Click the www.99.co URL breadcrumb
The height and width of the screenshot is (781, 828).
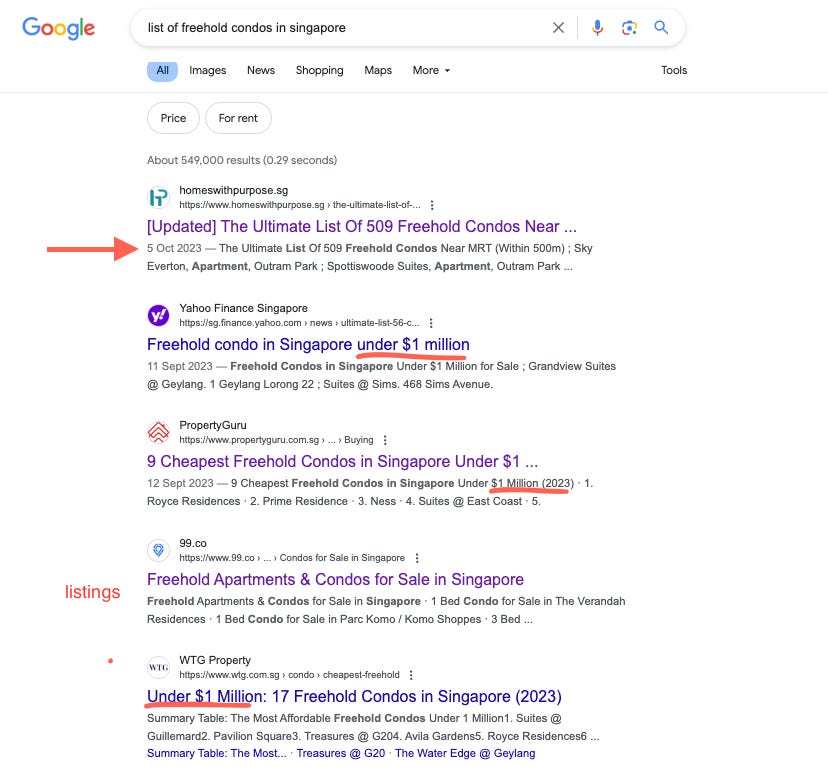coord(292,558)
